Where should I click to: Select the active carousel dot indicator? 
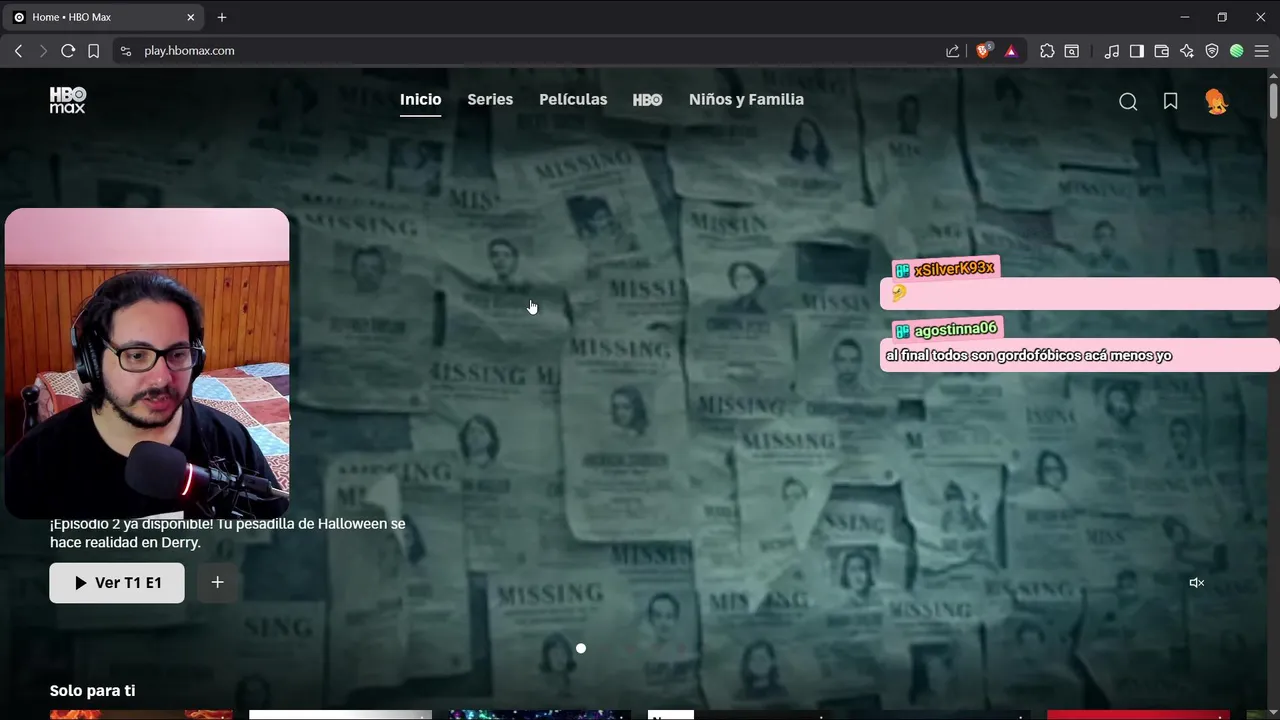[x=581, y=648]
